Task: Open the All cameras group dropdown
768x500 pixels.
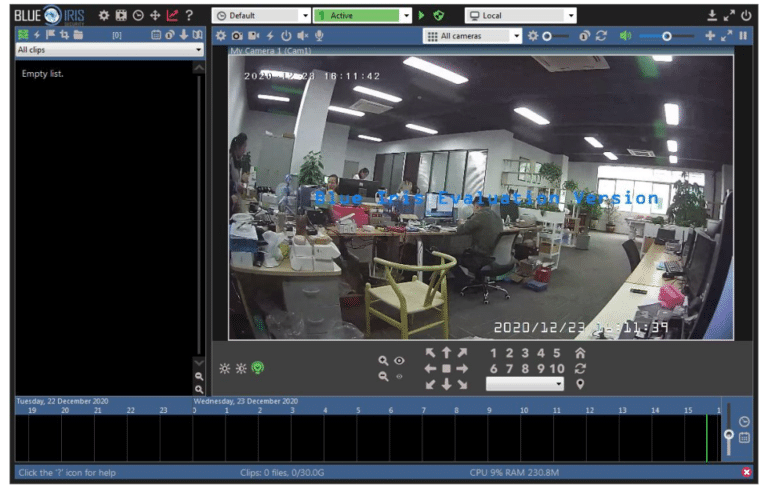Action: pos(472,35)
